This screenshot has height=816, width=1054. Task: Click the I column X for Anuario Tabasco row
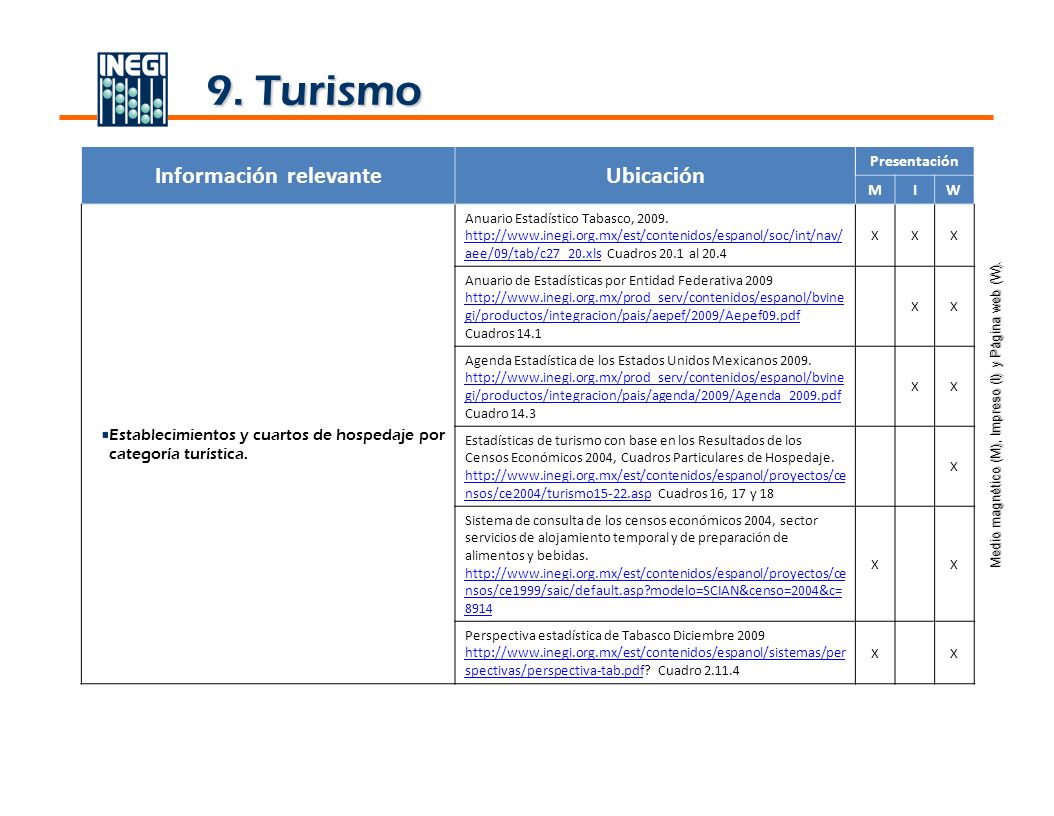click(914, 236)
